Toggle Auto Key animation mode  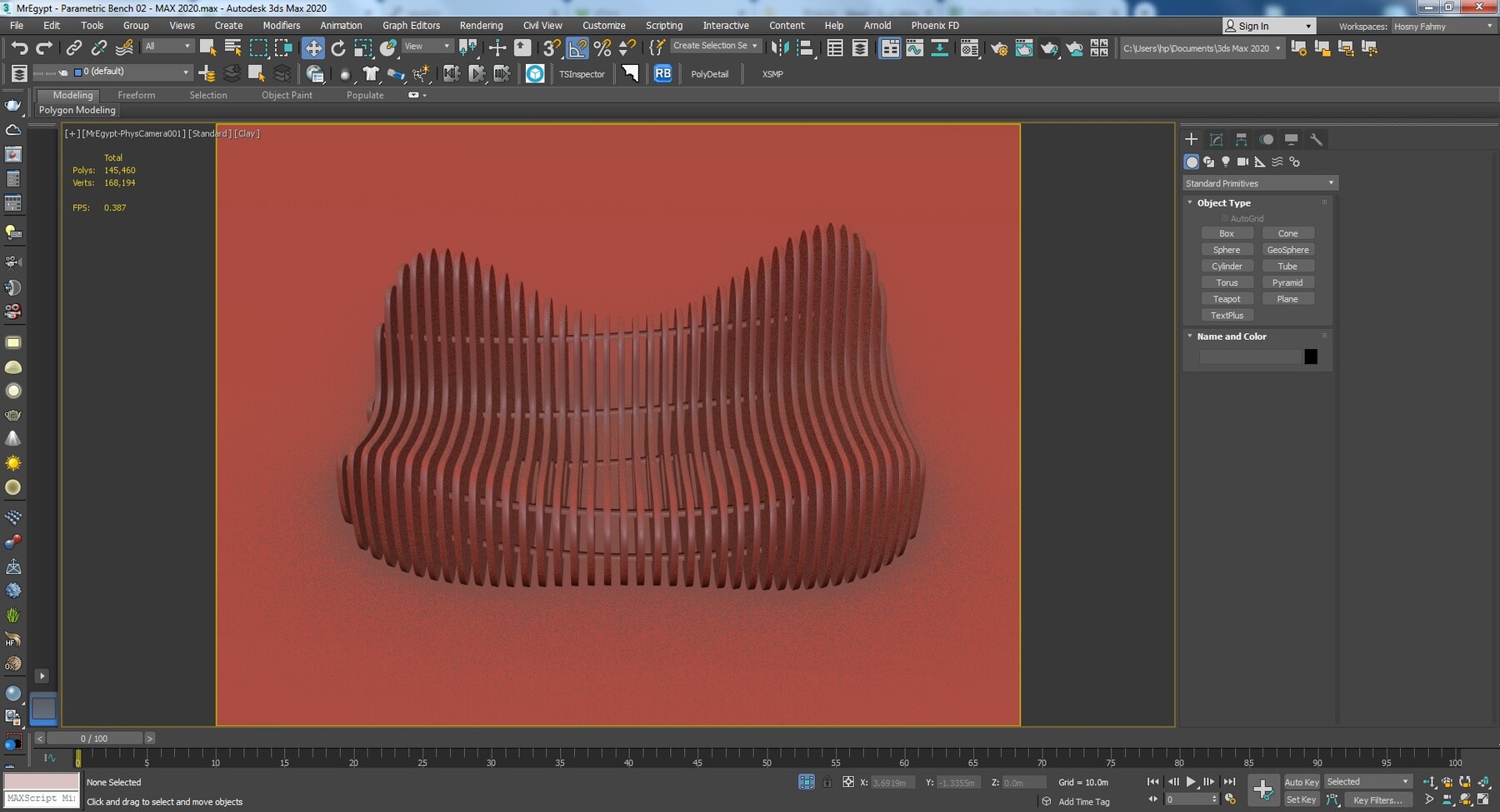coord(1301,782)
